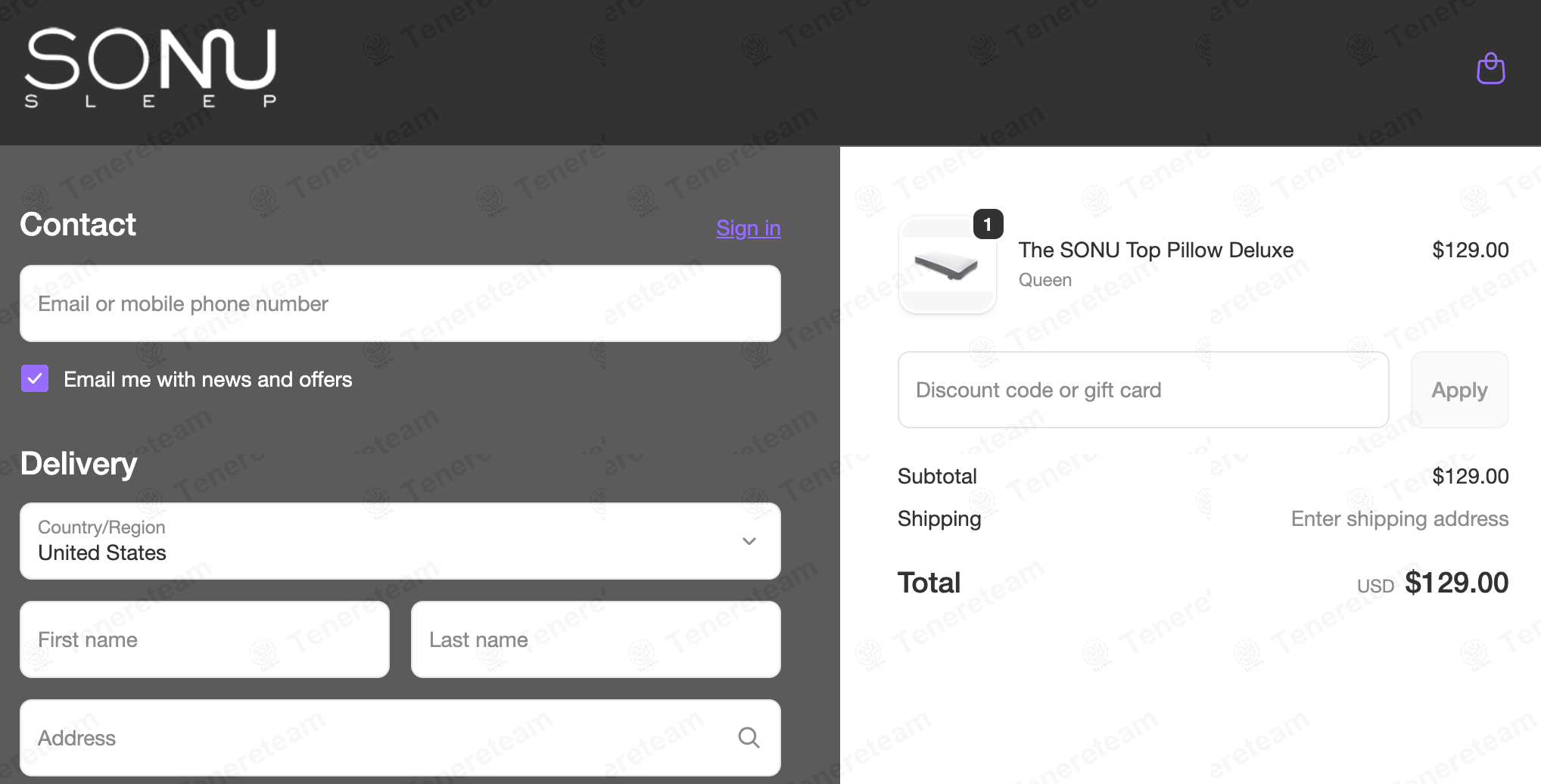Expand the Country/Region dropdown chevron
1541x784 pixels.
[x=749, y=541]
